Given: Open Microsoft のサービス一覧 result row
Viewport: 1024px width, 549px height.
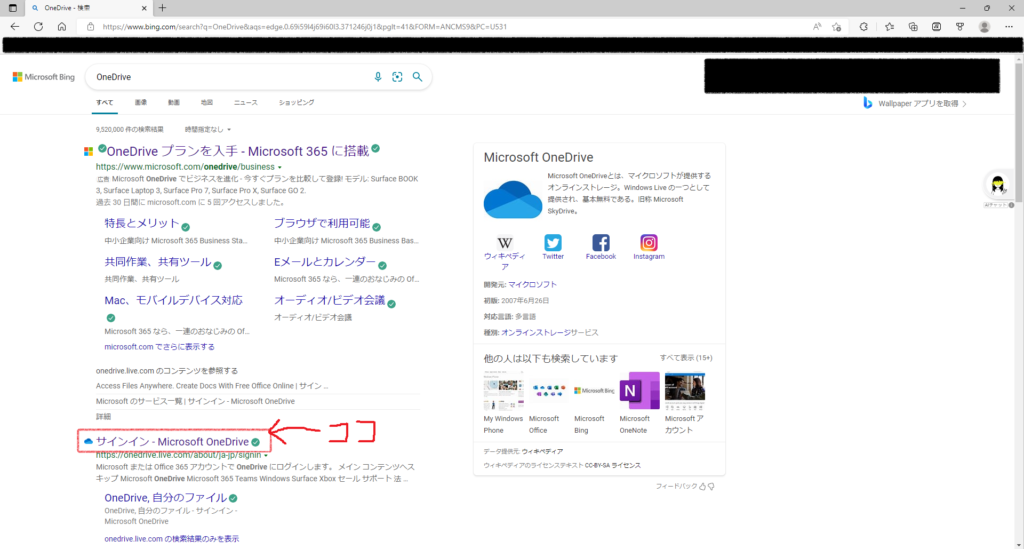Looking at the screenshot, I should pyautogui.click(x=195, y=401).
